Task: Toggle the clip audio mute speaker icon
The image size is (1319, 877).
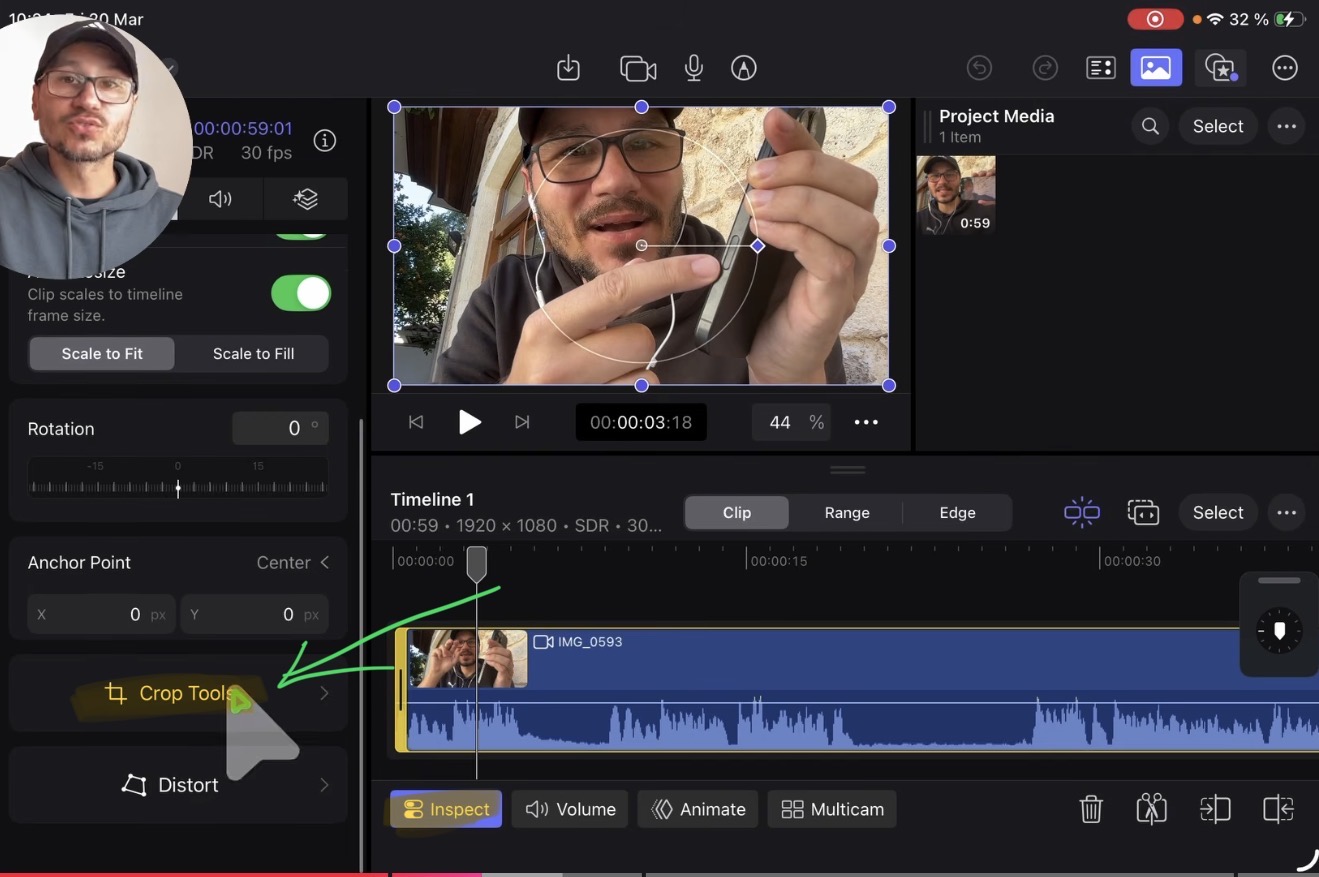Action: click(220, 199)
